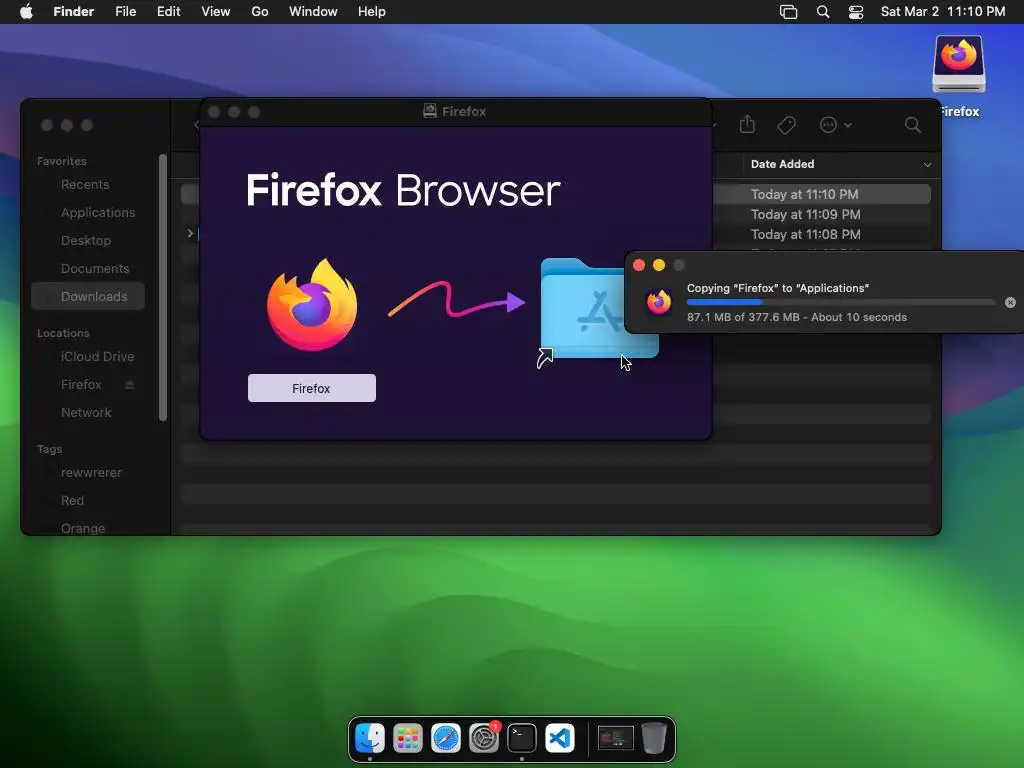
Task: Open Control Center in menu bar
Action: point(856,12)
